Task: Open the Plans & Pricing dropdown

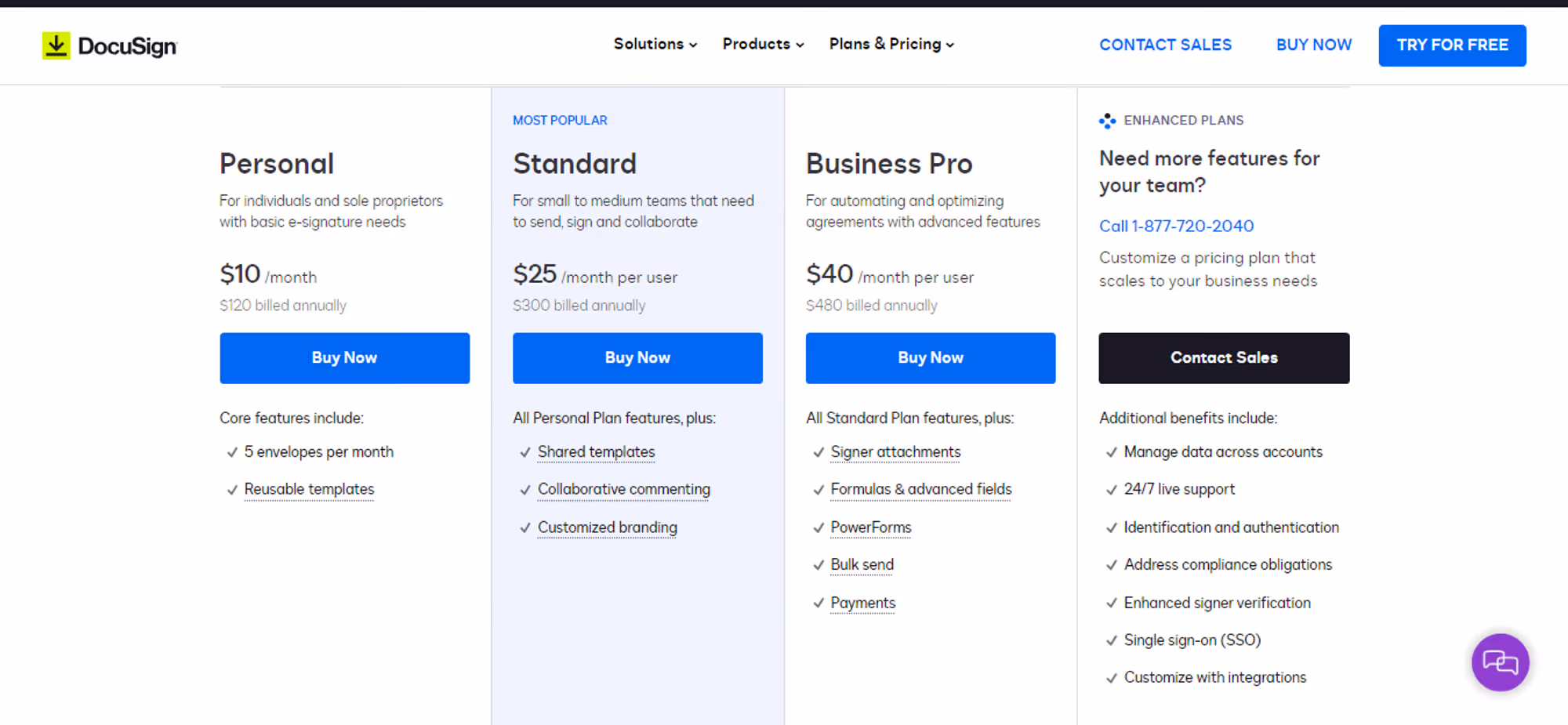Action: (891, 44)
